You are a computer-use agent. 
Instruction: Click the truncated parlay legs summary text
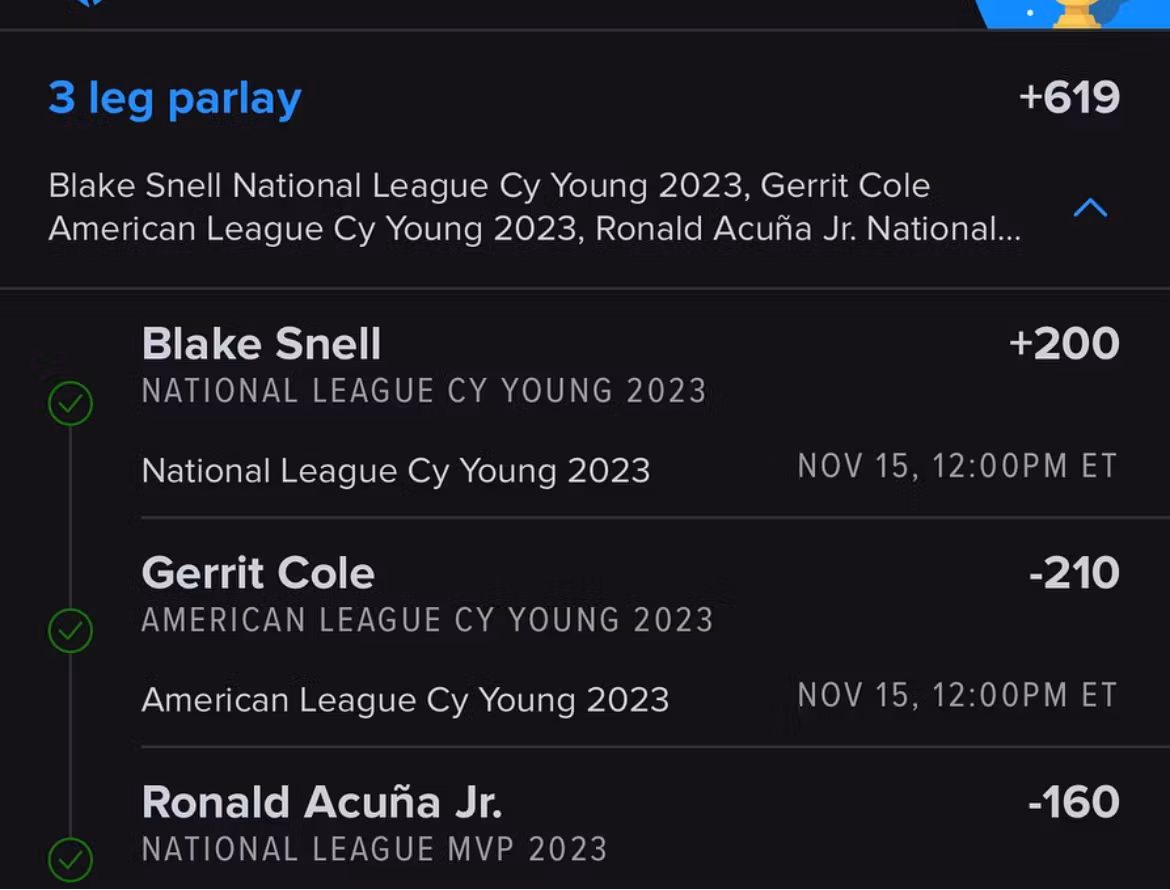point(534,208)
